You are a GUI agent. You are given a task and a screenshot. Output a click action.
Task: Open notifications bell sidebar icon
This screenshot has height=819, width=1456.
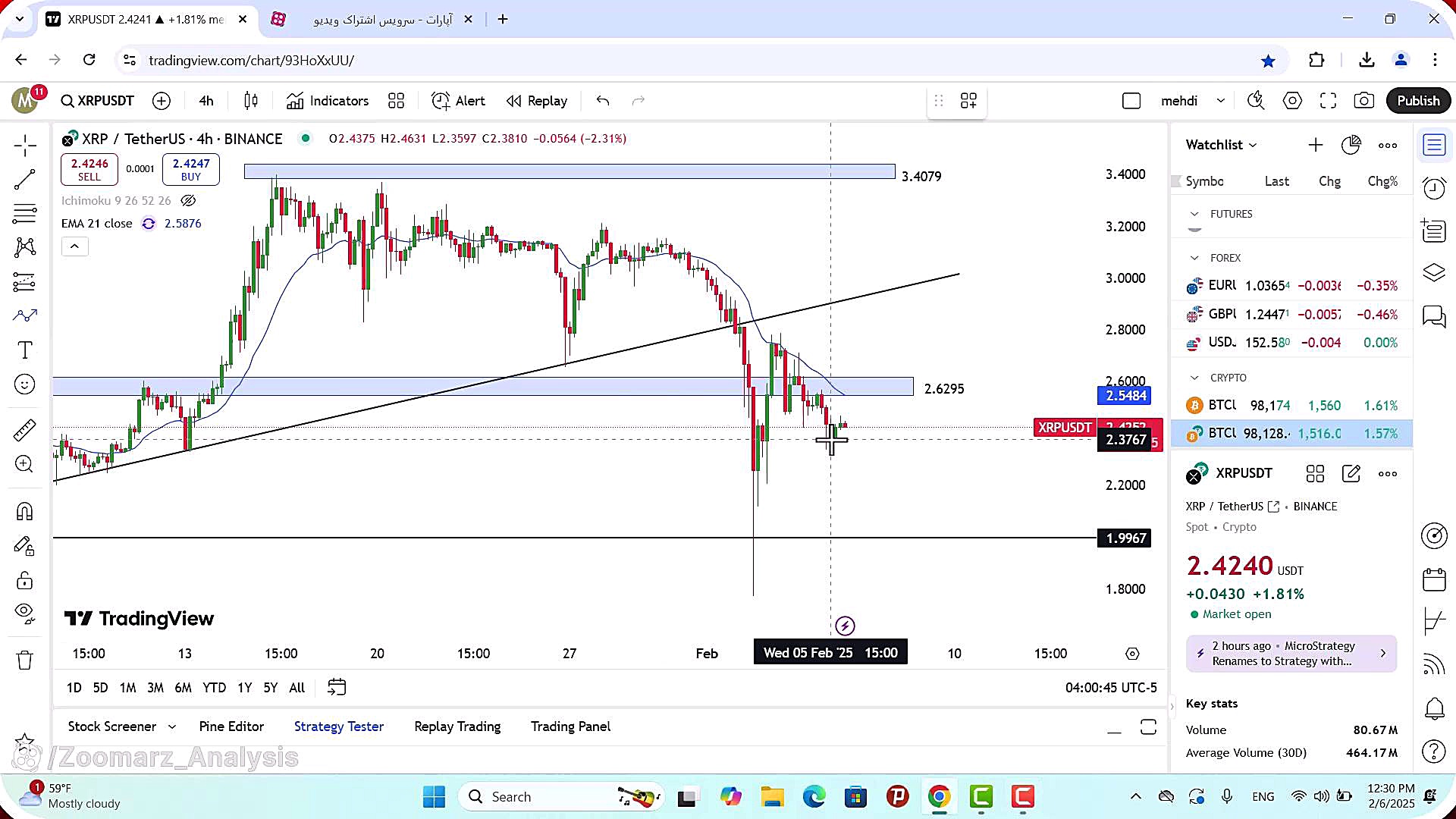click(x=1434, y=709)
